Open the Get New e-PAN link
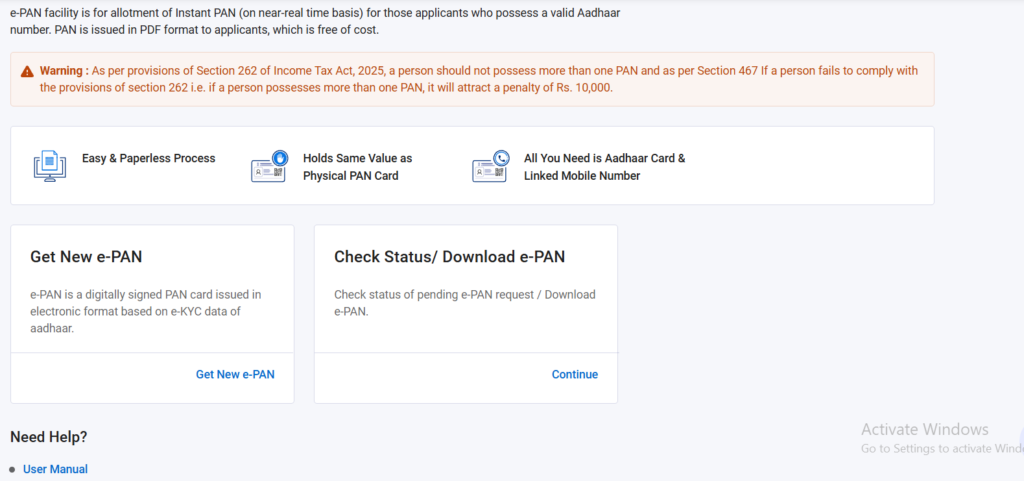This screenshot has height=481, width=1024. point(235,374)
